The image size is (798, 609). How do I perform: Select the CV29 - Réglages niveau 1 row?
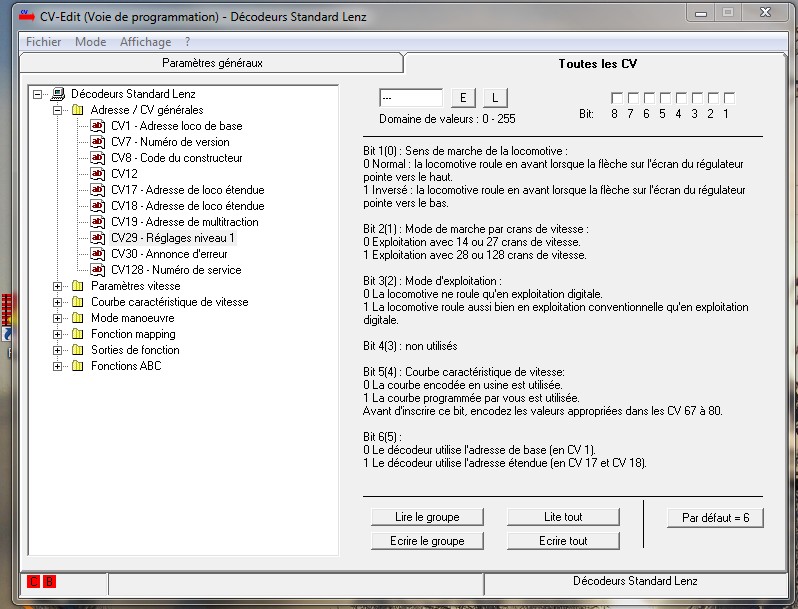click(x=173, y=238)
